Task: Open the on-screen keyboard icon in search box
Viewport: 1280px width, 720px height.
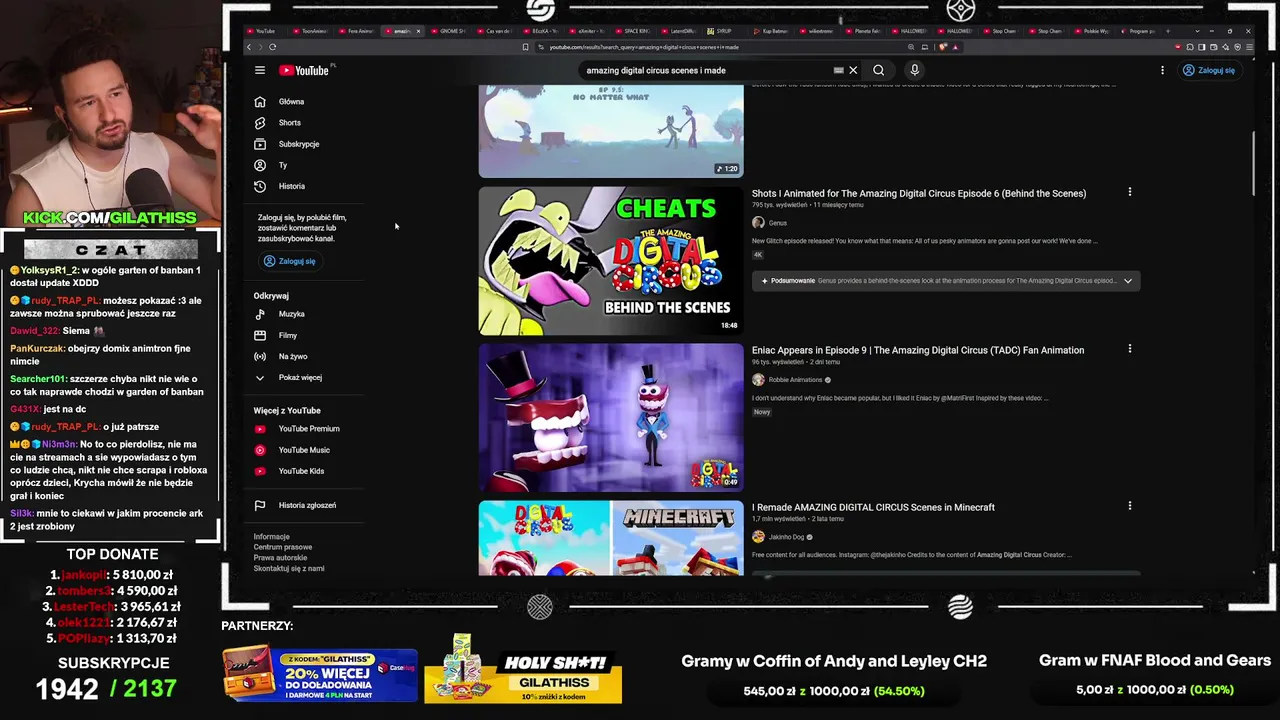Action: (838, 70)
